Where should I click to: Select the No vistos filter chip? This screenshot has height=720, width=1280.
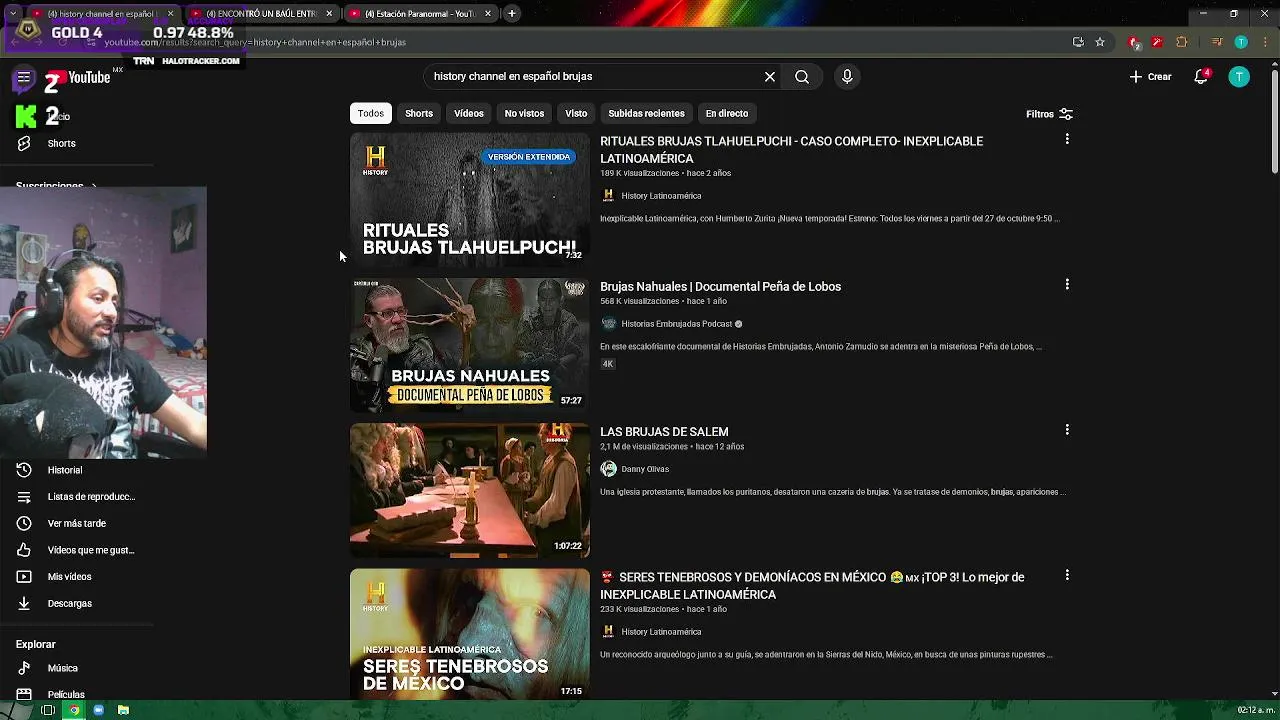tap(524, 113)
